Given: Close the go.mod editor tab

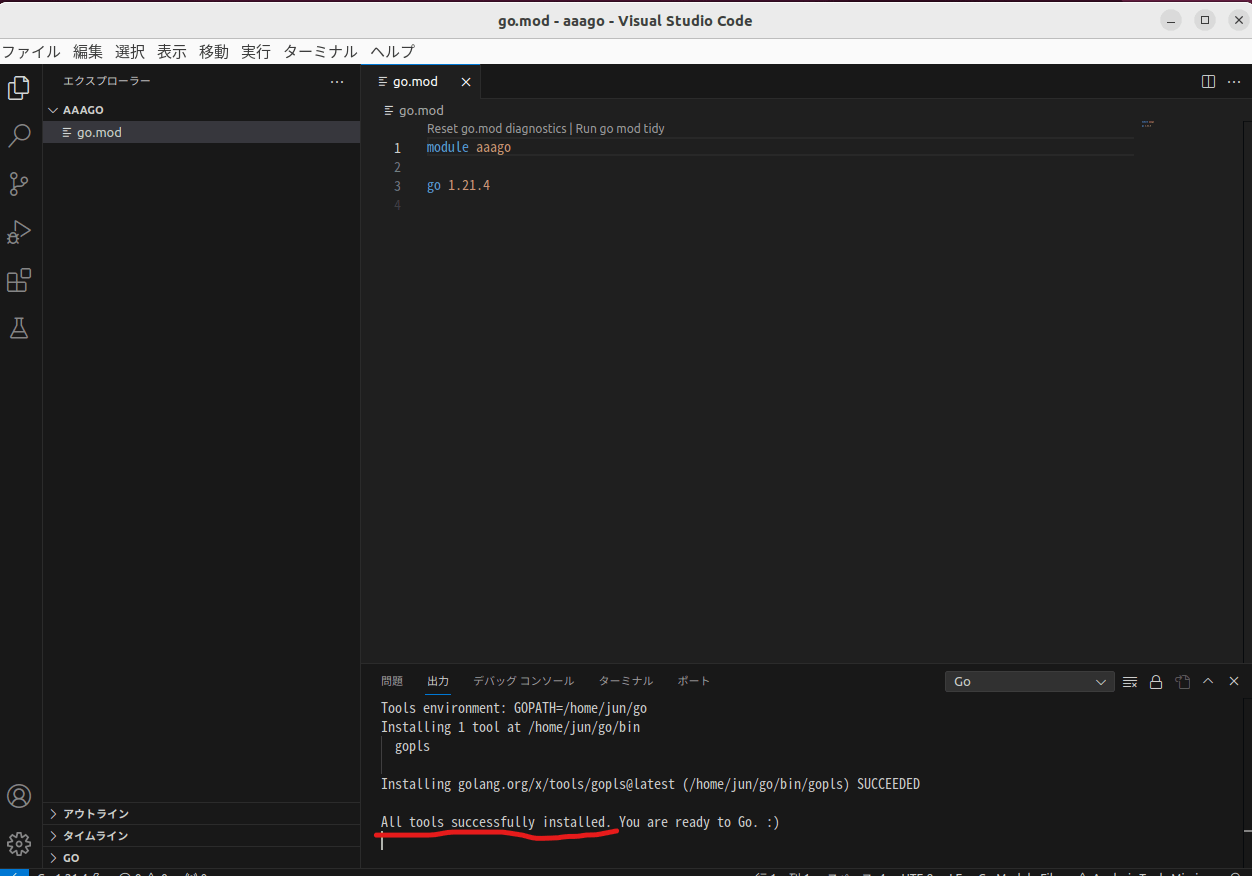Looking at the screenshot, I should [x=466, y=82].
